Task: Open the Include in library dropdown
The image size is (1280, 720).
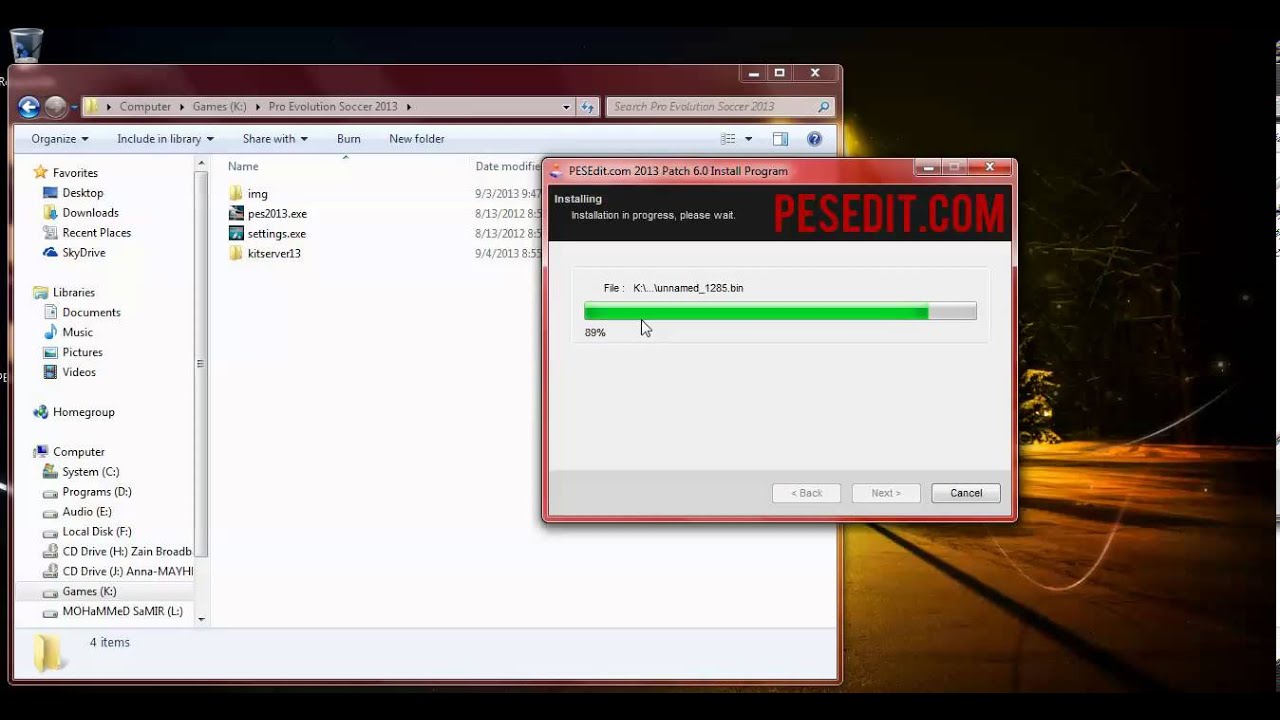Action: [165, 139]
